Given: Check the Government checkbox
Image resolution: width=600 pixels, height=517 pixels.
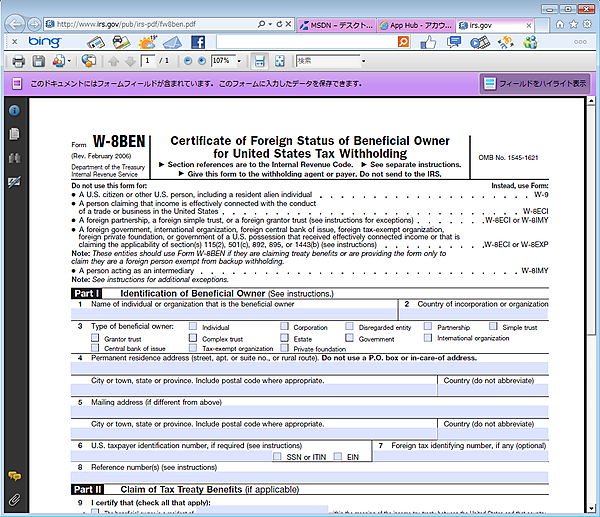Looking at the screenshot, I should click(x=349, y=338).
